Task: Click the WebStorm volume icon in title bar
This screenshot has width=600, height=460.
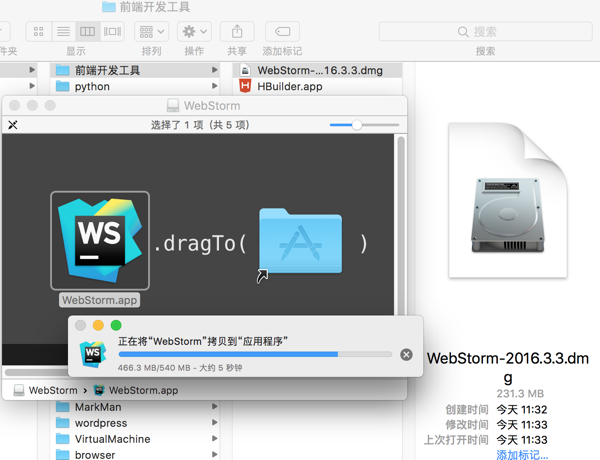Action: tap(173, 105)
